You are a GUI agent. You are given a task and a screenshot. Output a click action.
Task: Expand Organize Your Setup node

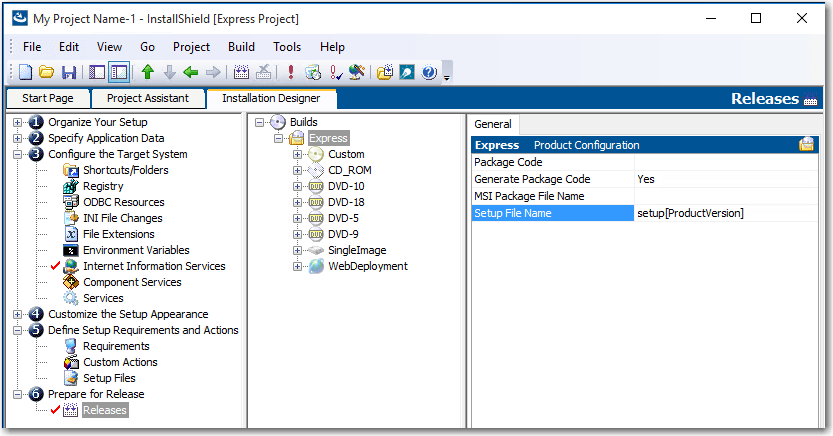[18, 122]
